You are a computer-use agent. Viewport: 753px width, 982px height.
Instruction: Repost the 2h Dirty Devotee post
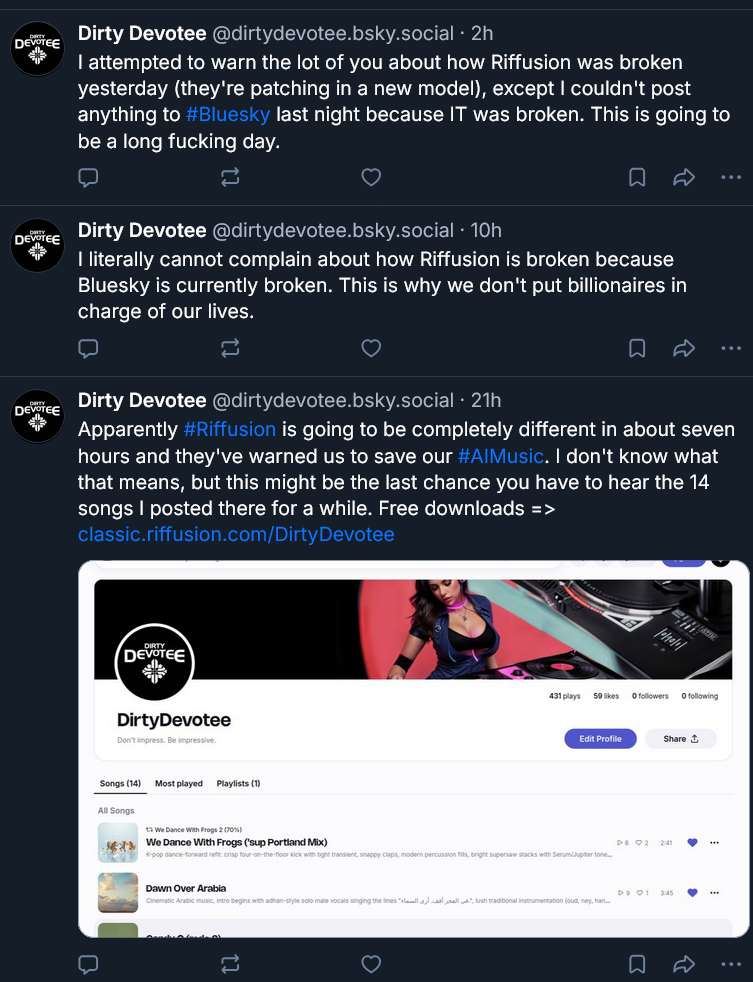click(x=230, y=178)
